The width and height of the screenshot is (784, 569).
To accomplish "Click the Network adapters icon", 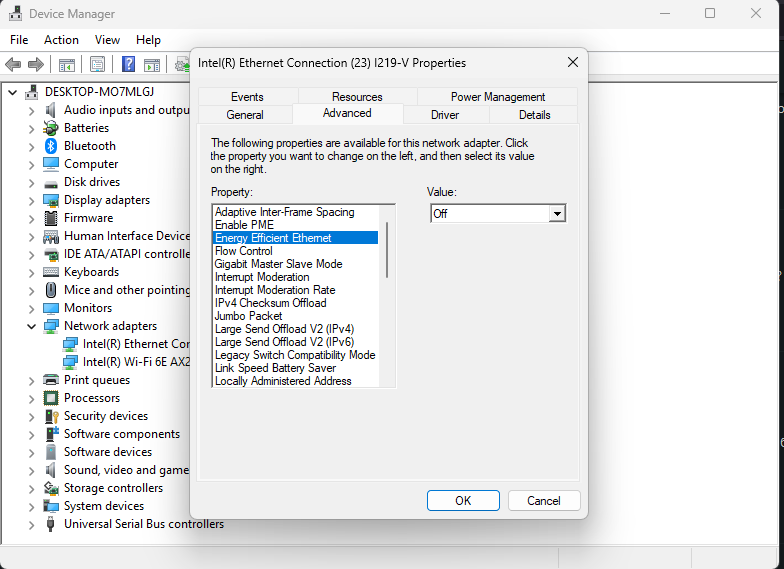I will (x=50, y=326).
